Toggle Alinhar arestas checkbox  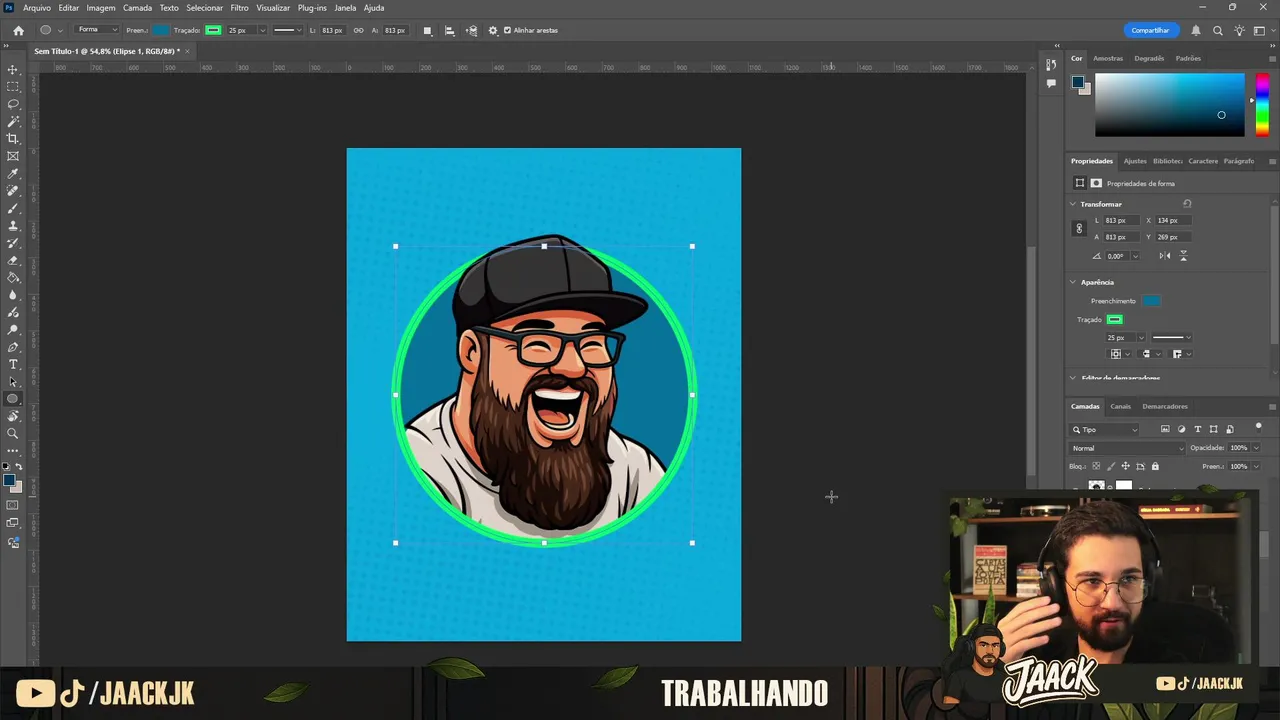[507, 30]
